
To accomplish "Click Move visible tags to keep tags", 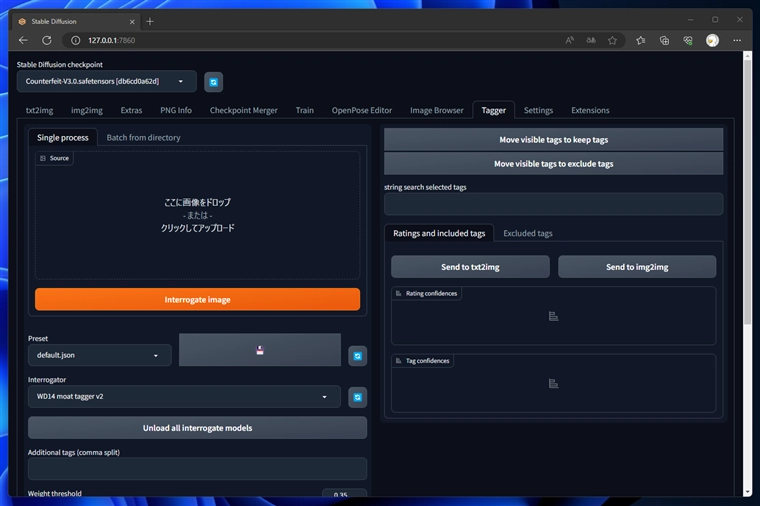I will [x=554, y=140].
